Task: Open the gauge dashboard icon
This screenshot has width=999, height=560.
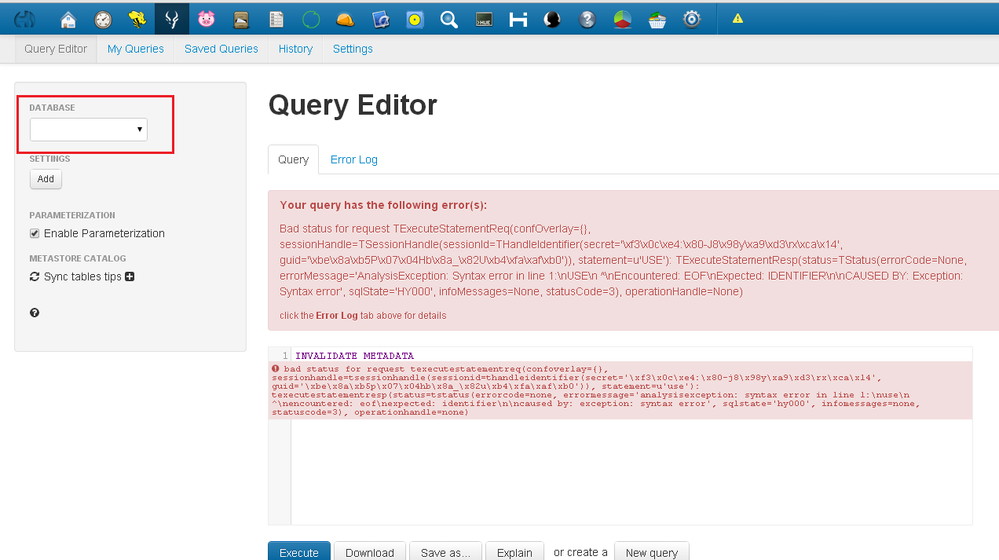Action: [x=103, y=20]
